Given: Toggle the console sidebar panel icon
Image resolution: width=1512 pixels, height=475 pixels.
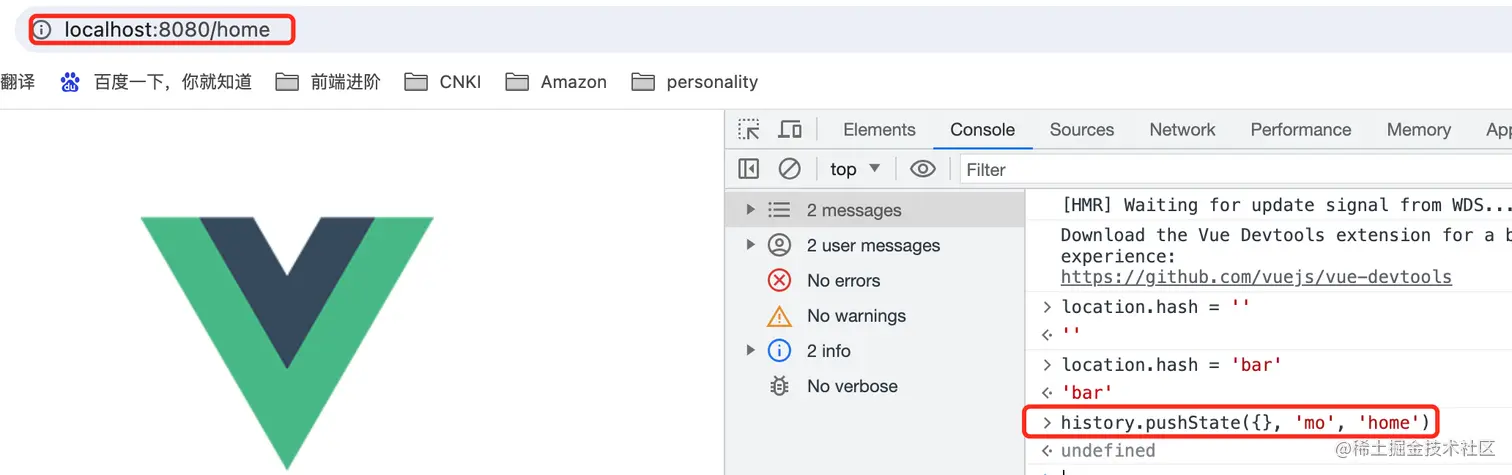Looking at the screenshot, I should pos(749,169).
